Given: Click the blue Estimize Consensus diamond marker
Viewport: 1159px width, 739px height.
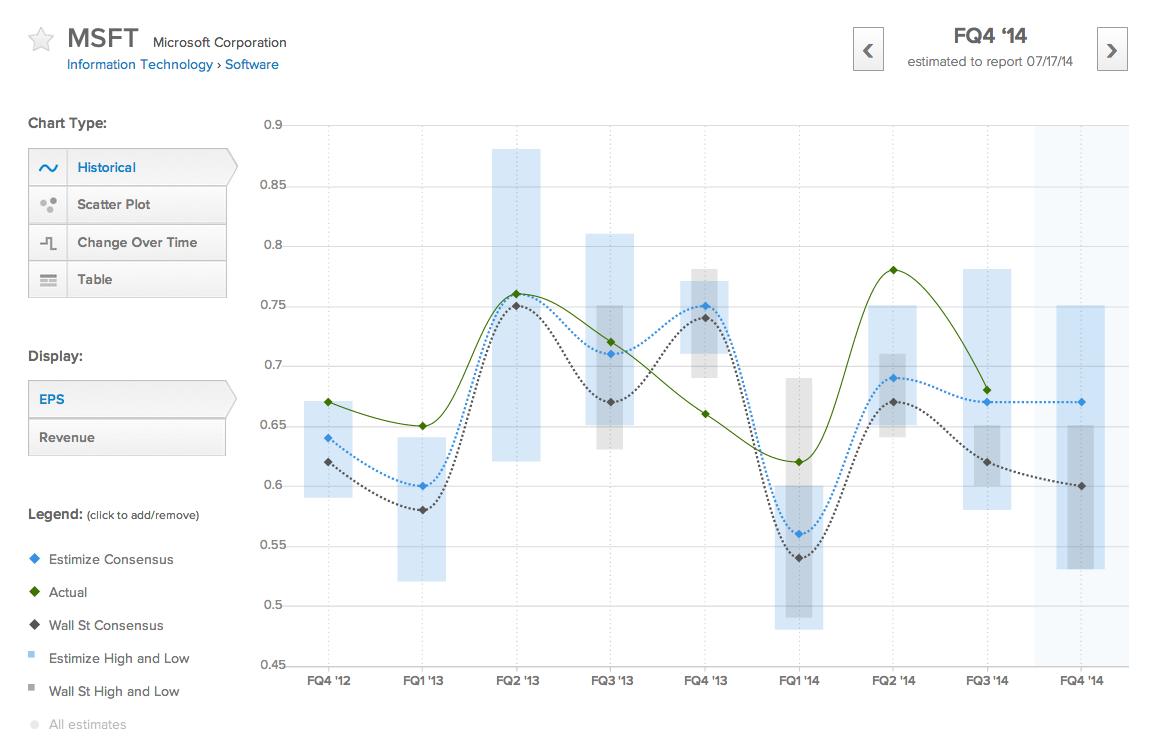Looking at the screenshot, I should point(34,559).
